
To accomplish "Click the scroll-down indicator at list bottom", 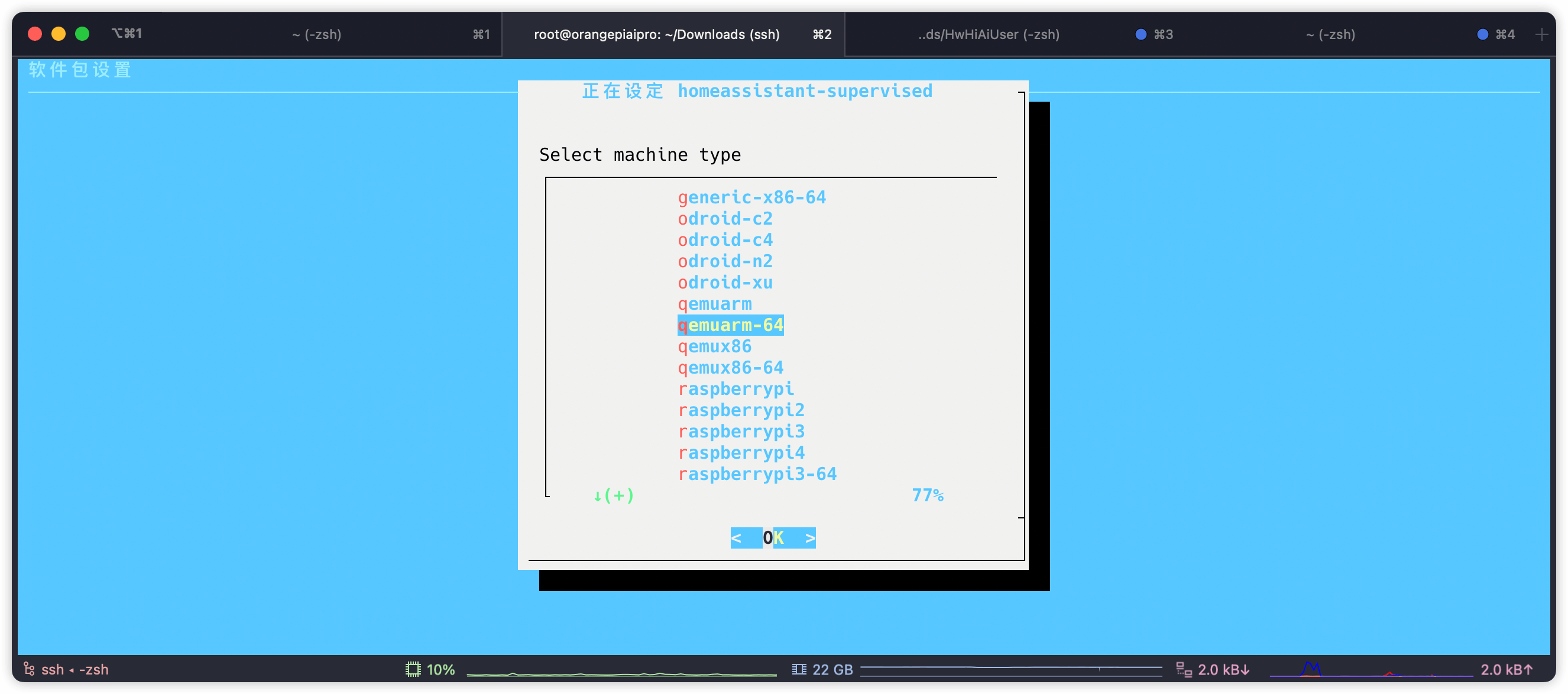I will click(613, 495).
